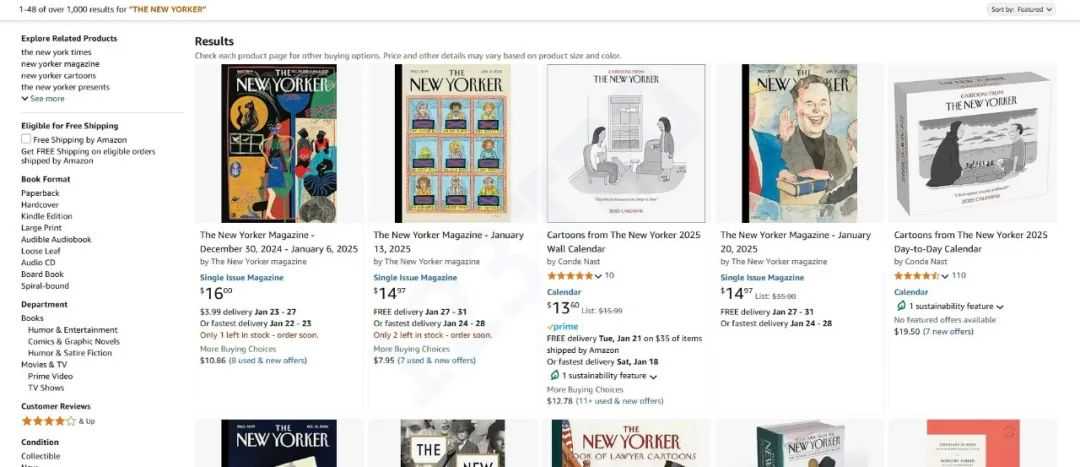1080x467 pixels.
Task: Enable the Free Shipping by Amazon checkbox
Action: point(26,139)
